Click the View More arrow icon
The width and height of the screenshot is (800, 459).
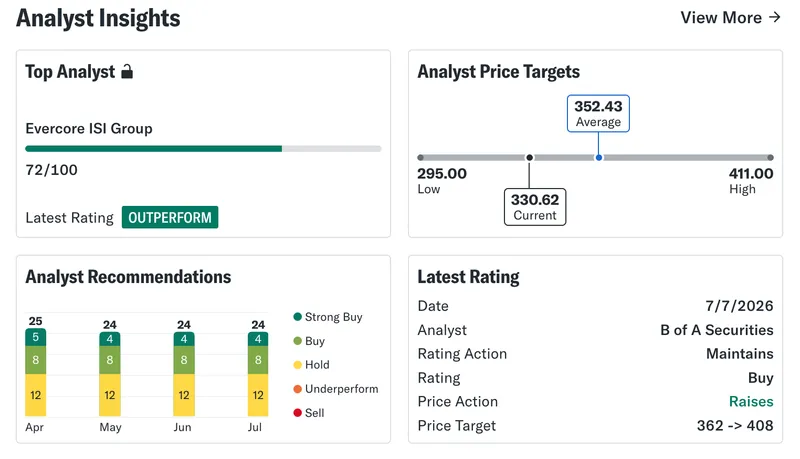point(774,17)
